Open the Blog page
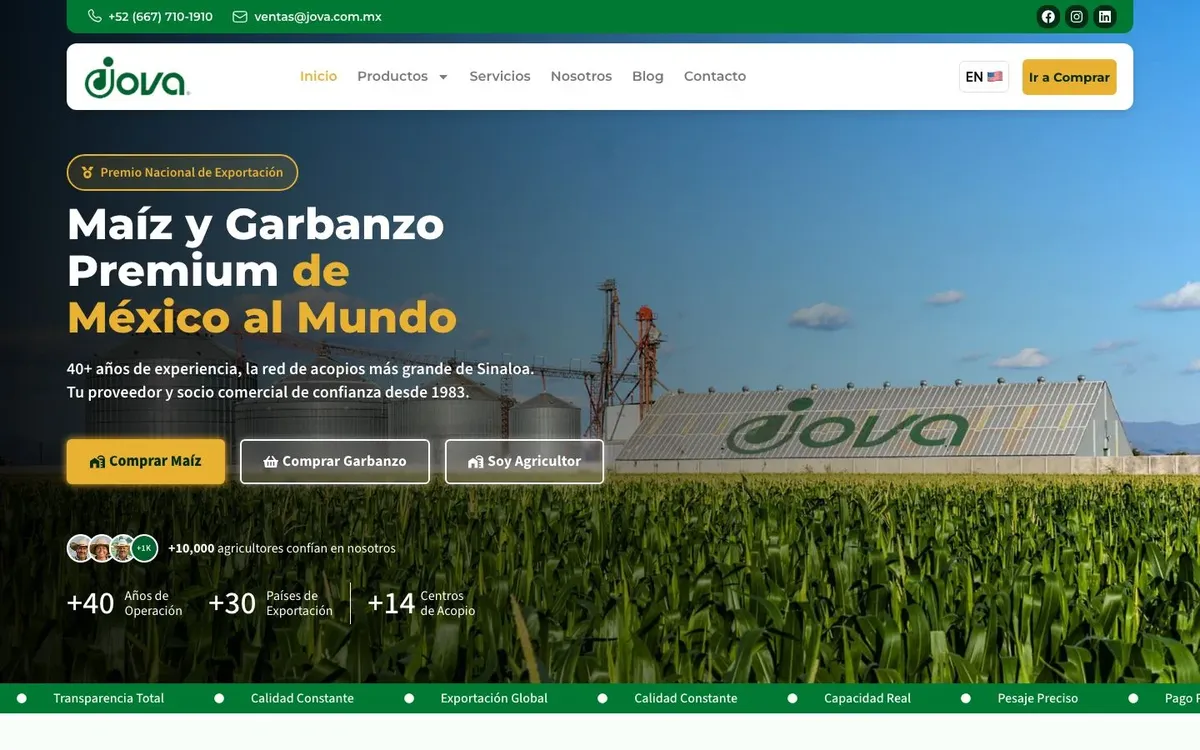The height and width of the screenshot is (750, 1200). 648,76
